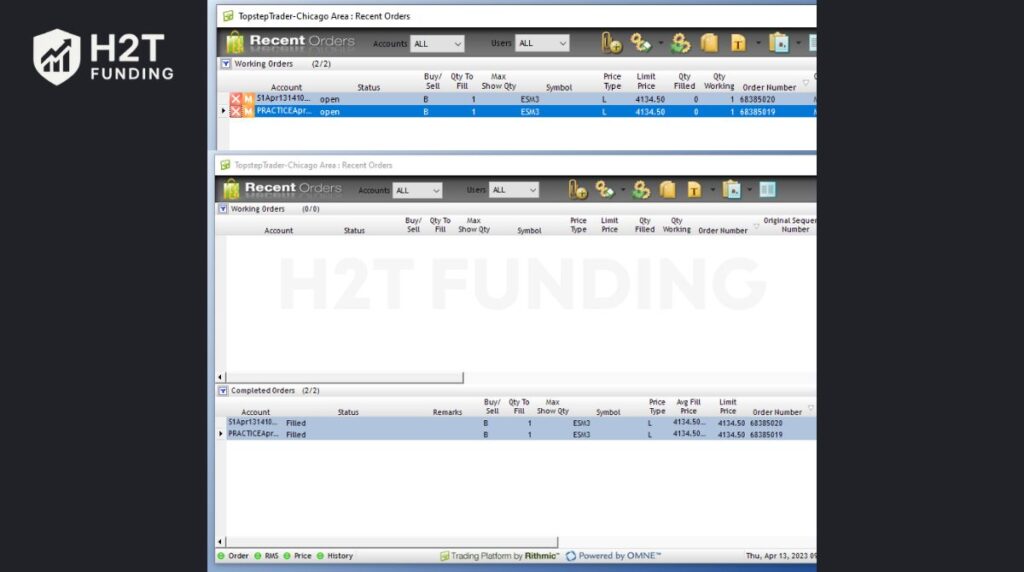
Task: Click order number 68385020 in upper window
Action: click(x=757, y=99)
